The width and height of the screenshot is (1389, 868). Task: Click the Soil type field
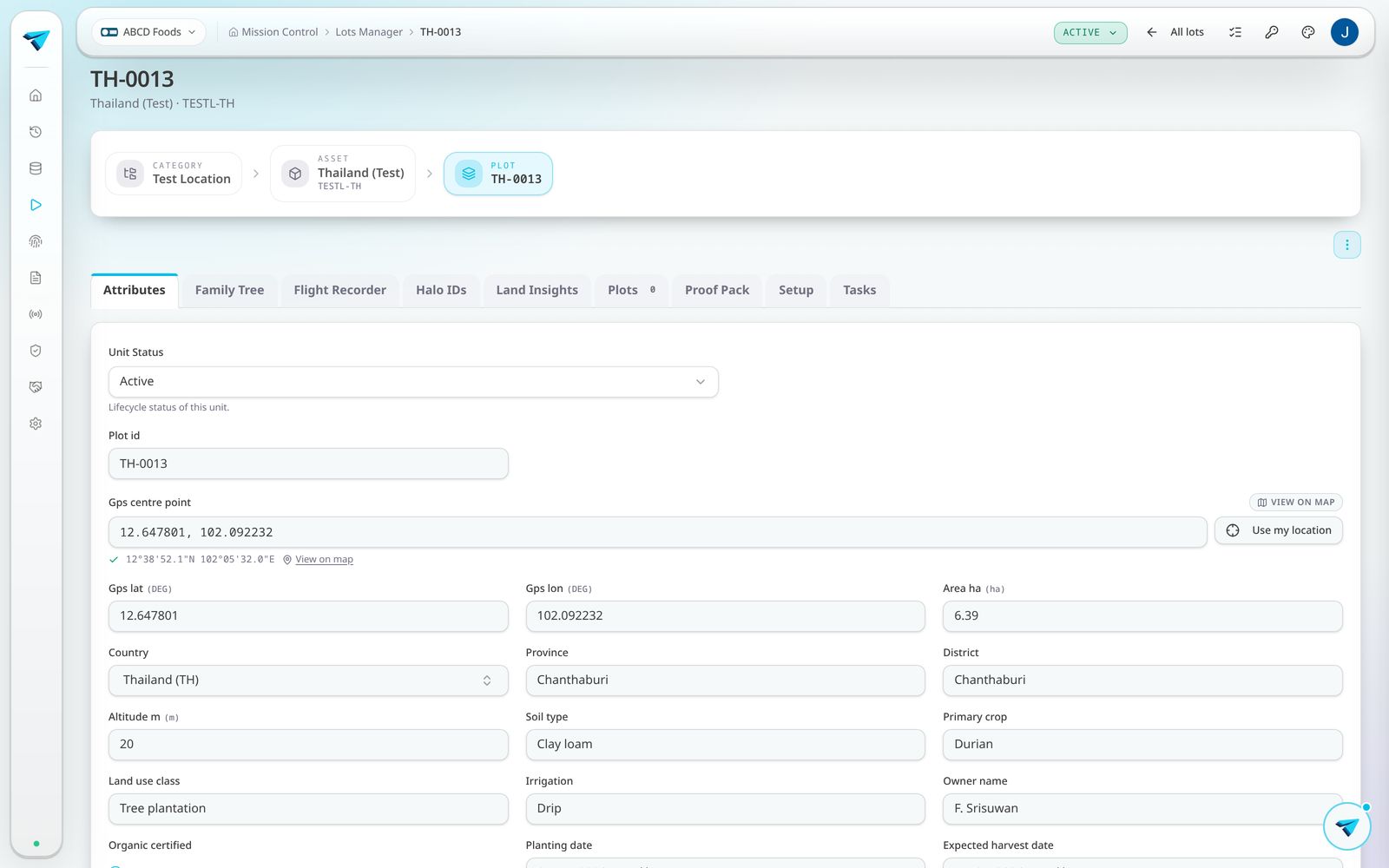(x=725, y=745)
